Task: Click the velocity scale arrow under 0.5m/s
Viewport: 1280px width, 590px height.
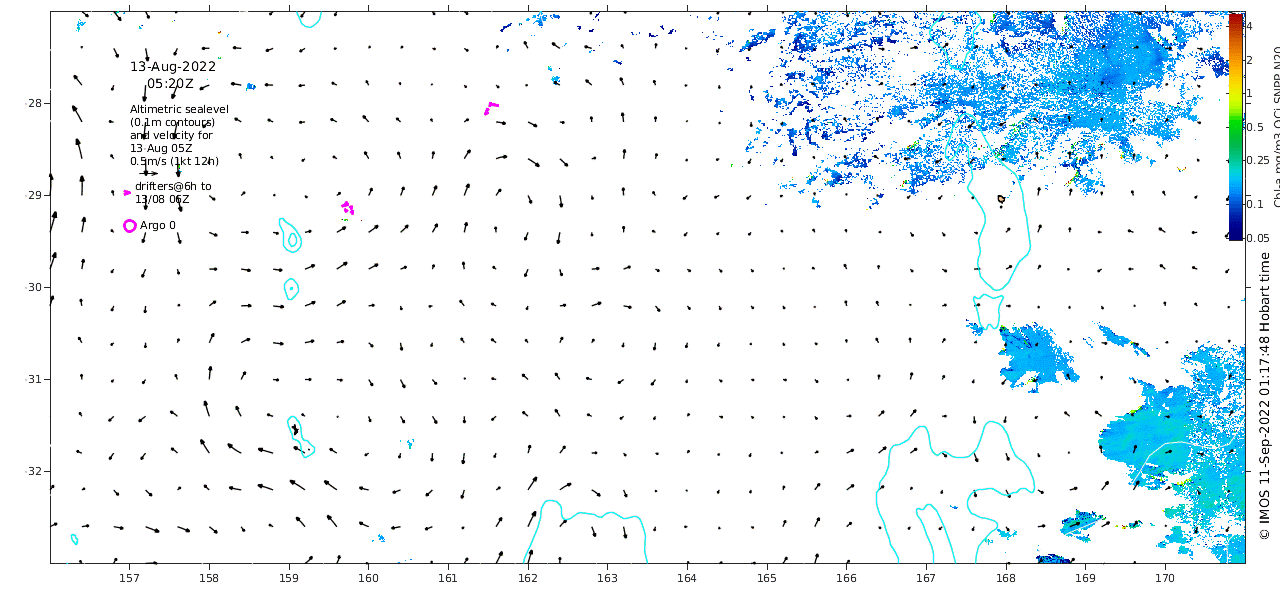Action: pyautogui.click(x=148, y=173)
